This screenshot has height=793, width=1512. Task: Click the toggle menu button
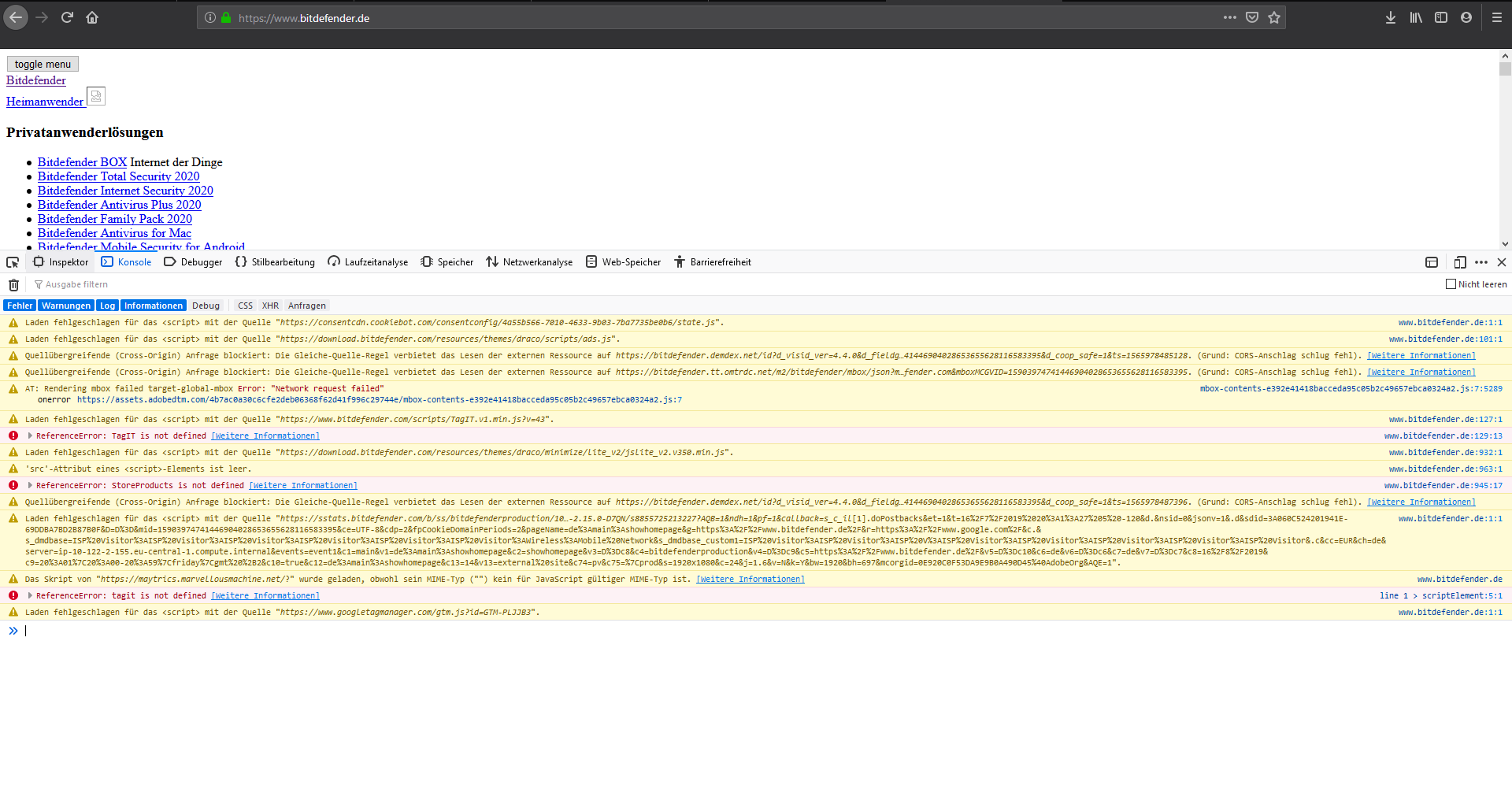43,64
